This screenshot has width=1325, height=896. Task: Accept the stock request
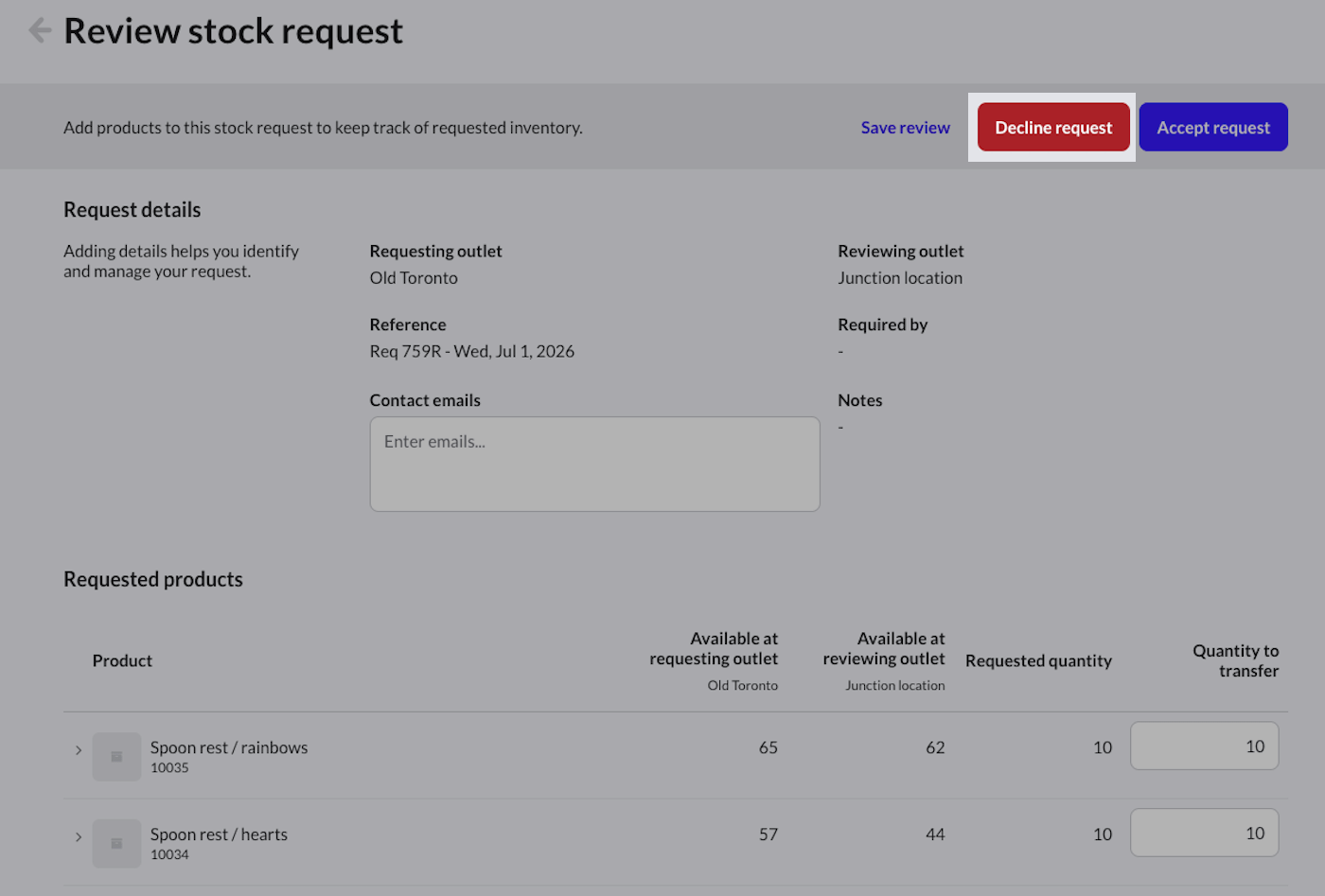click(x=1213, y=127)
